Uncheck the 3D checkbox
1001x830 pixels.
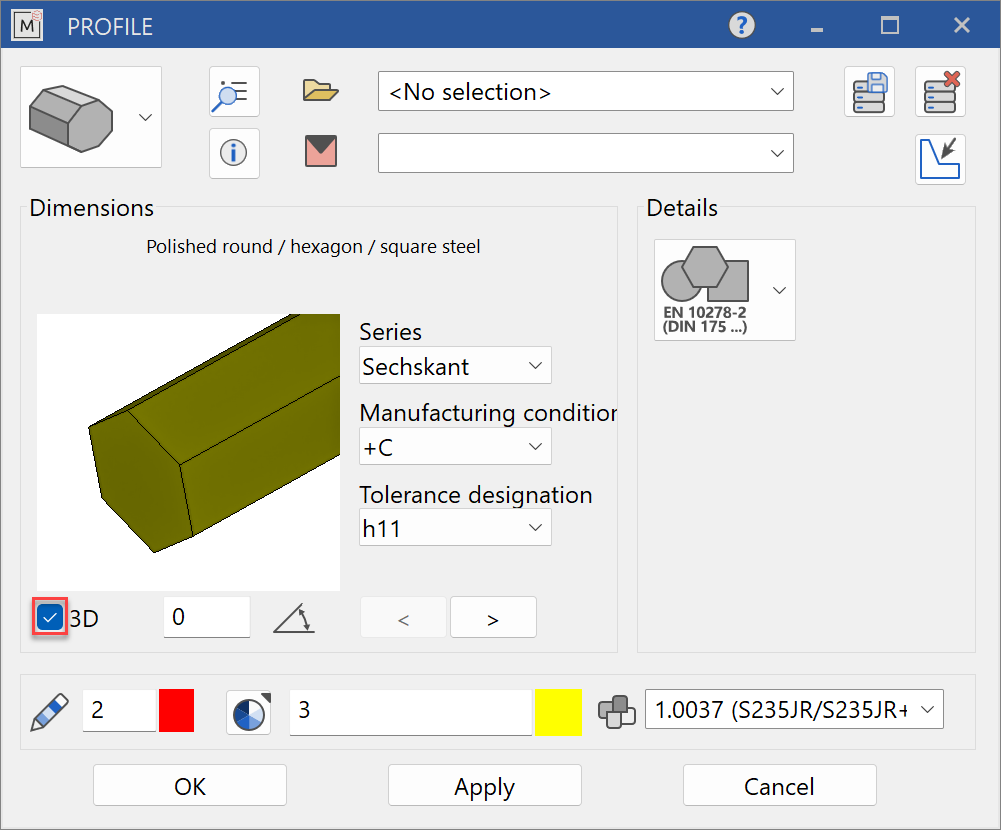[50, 617]
